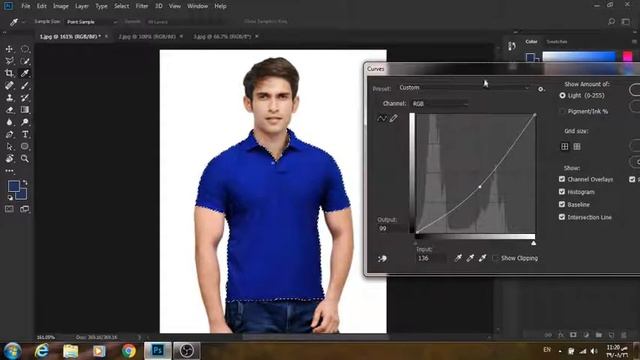Open the Channel RGB dropdown

point(439,104)
